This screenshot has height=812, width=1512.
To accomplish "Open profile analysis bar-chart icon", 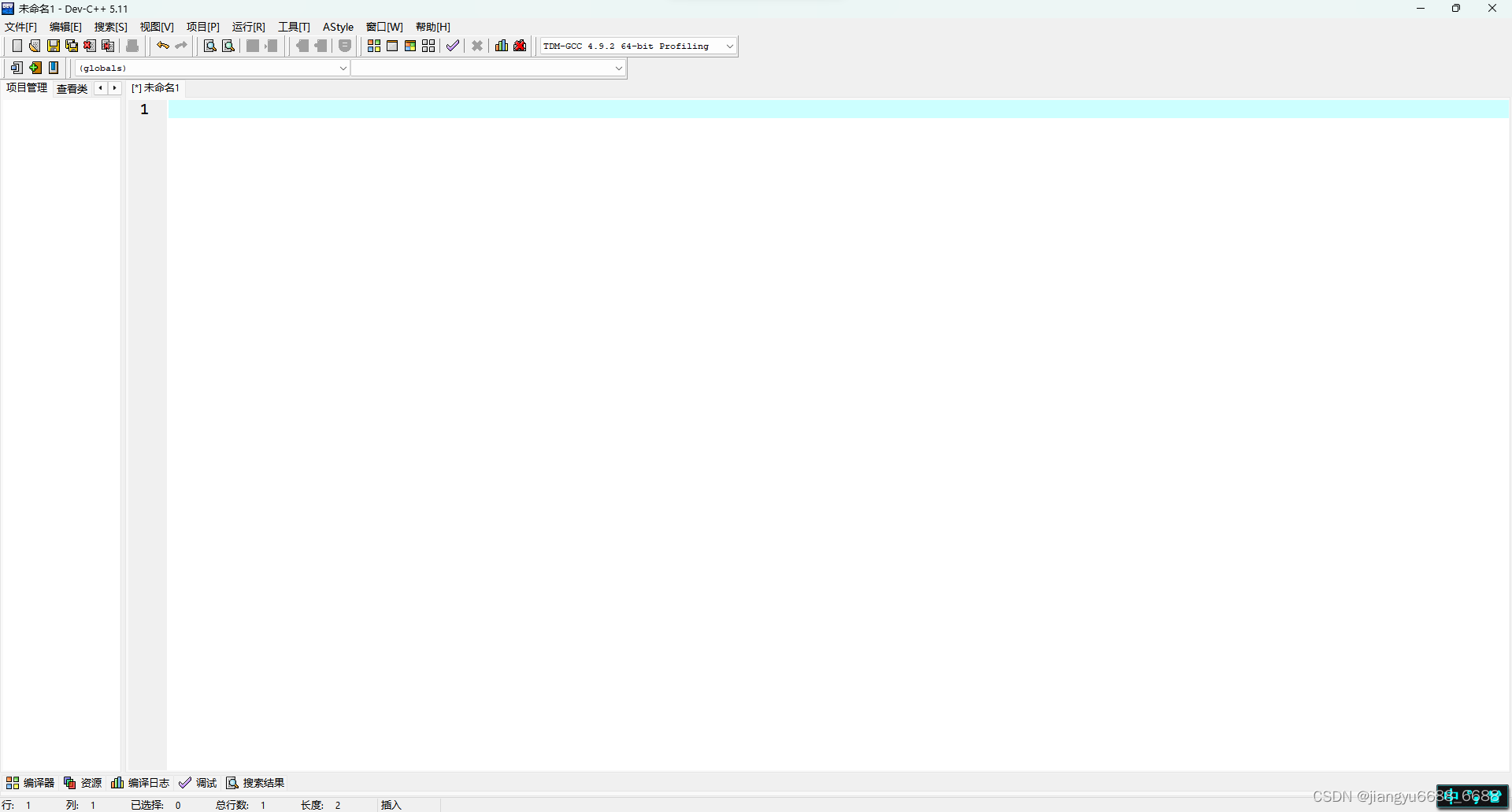I will (x=502, y=46).
